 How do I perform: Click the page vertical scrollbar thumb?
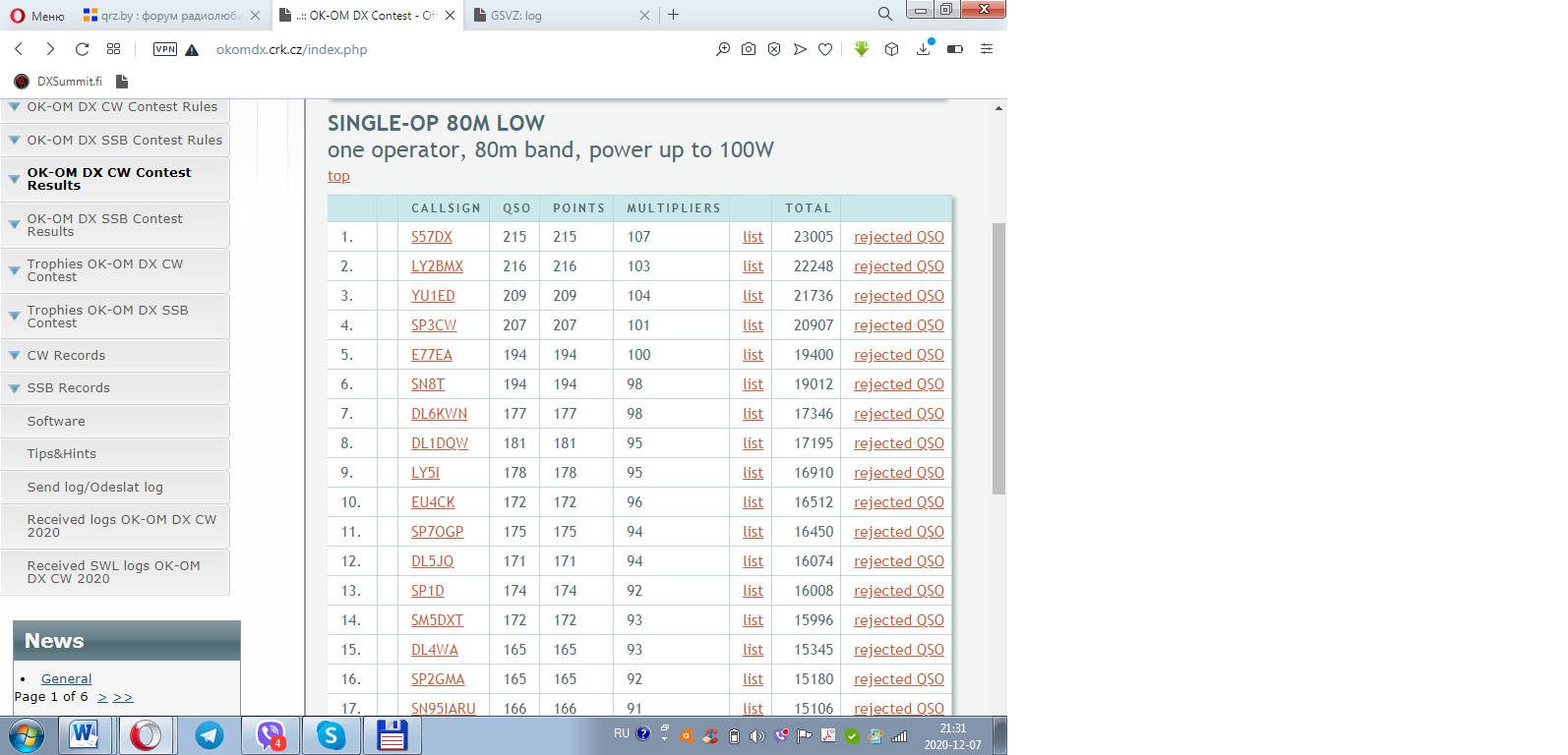coord(998,358)
